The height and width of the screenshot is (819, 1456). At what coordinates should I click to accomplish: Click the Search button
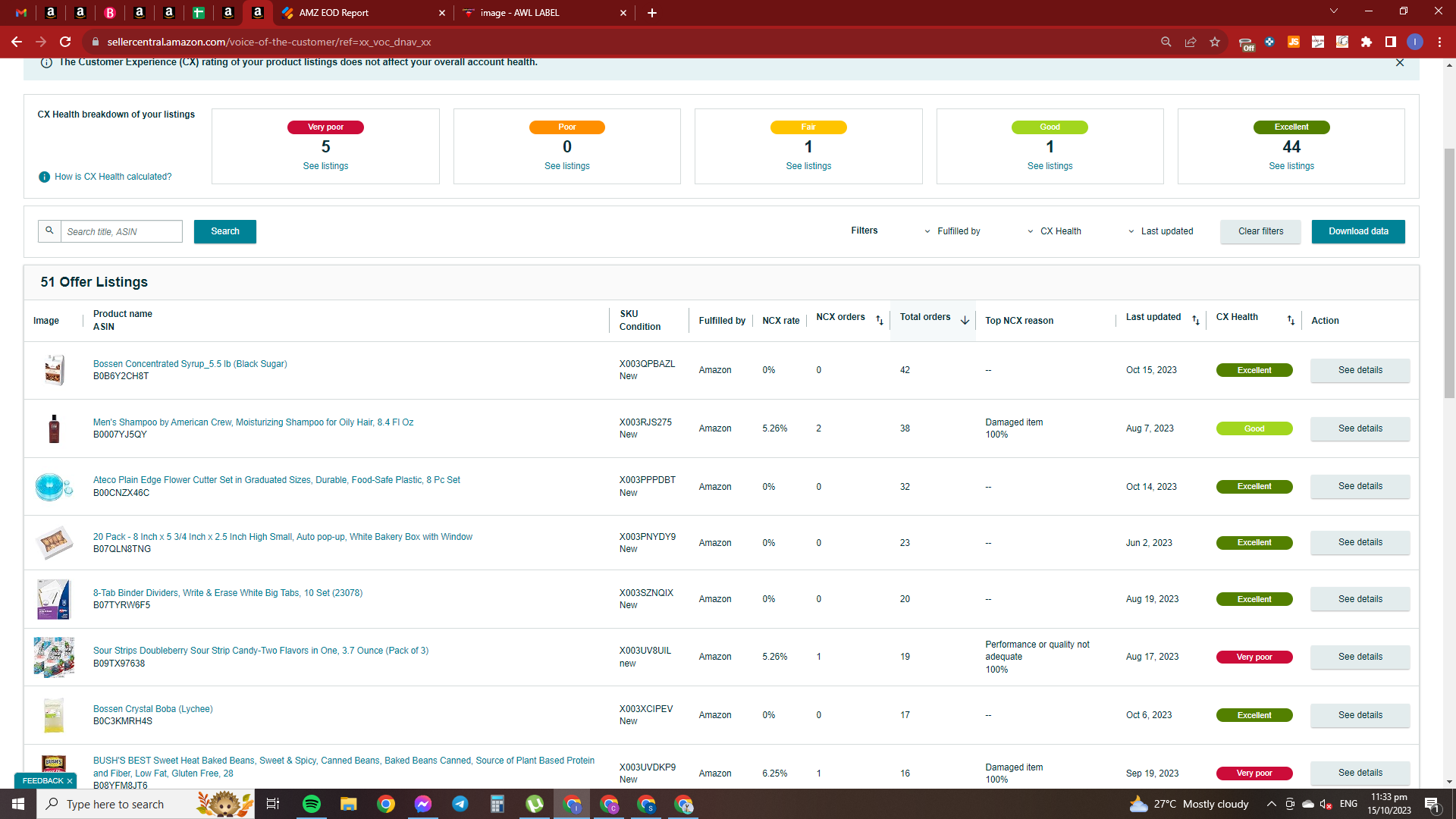(225, 231)
